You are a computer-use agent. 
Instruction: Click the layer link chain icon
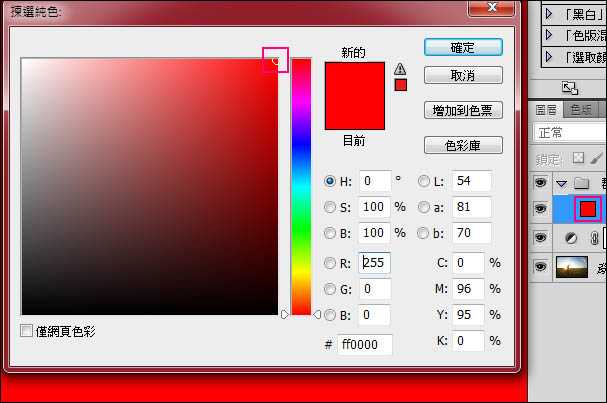click(x=594, y=238)
